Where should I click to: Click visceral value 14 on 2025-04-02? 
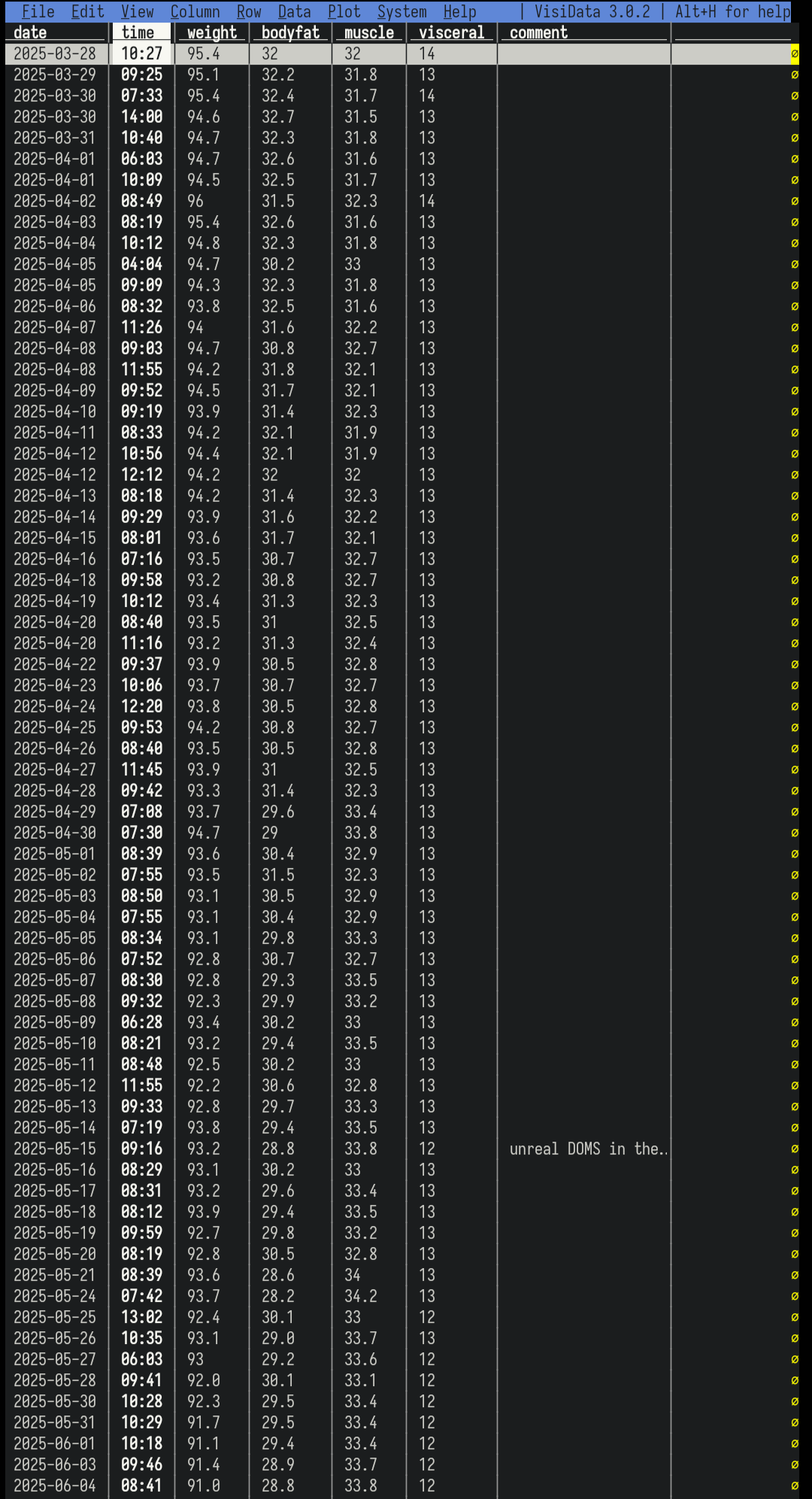427,201
